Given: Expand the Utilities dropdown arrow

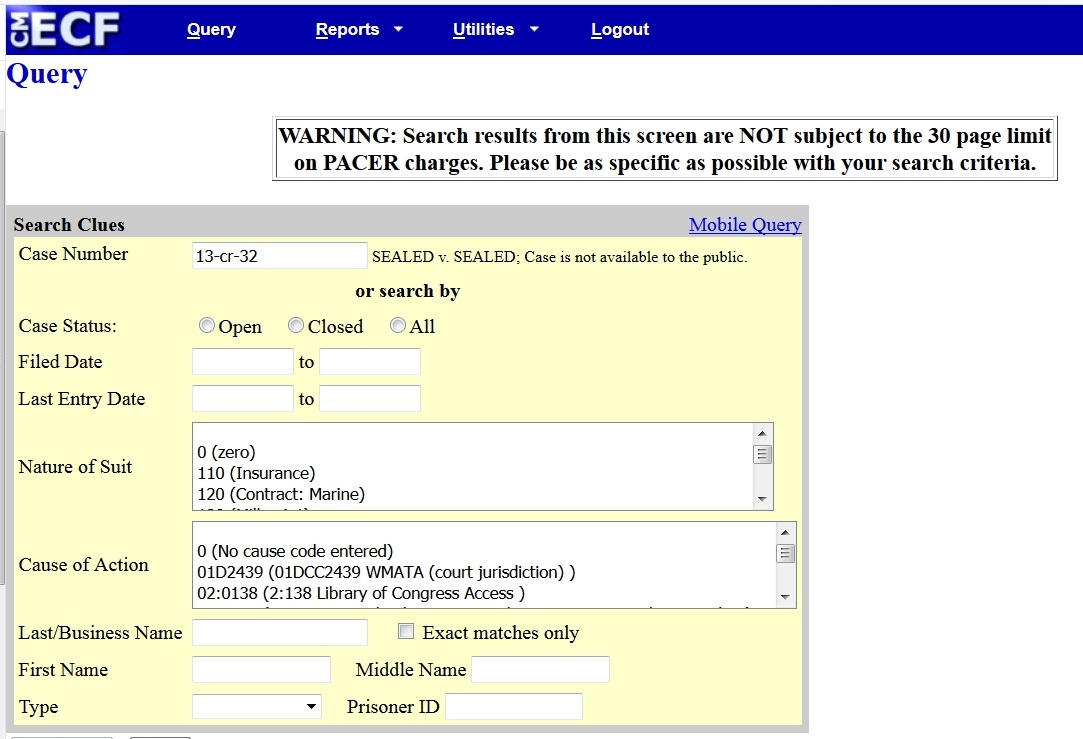Looking at the screenshot, I should (x=534, y=29).
